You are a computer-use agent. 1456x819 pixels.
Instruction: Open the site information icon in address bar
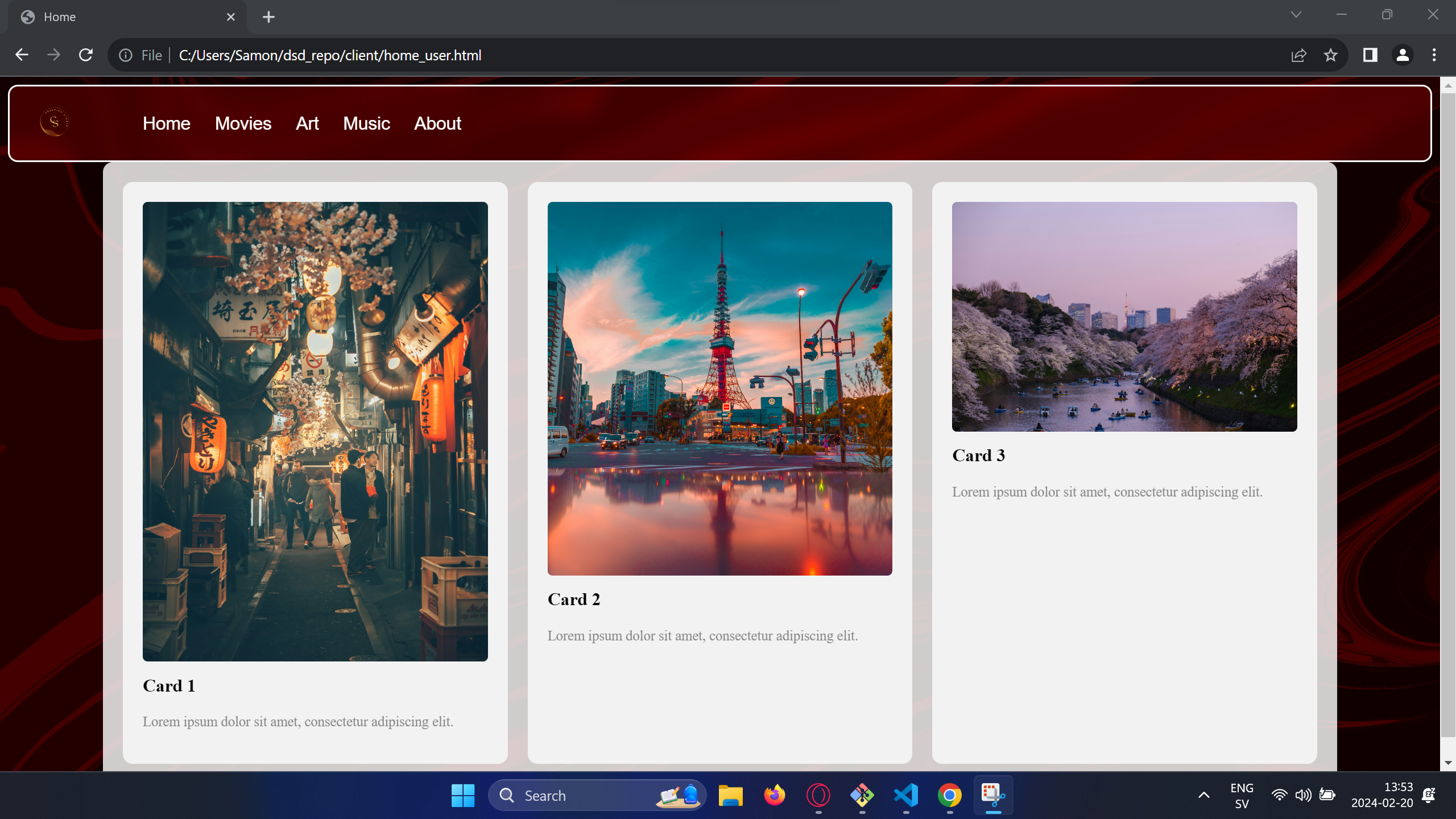pyautogui.click(x=125, y=55)
